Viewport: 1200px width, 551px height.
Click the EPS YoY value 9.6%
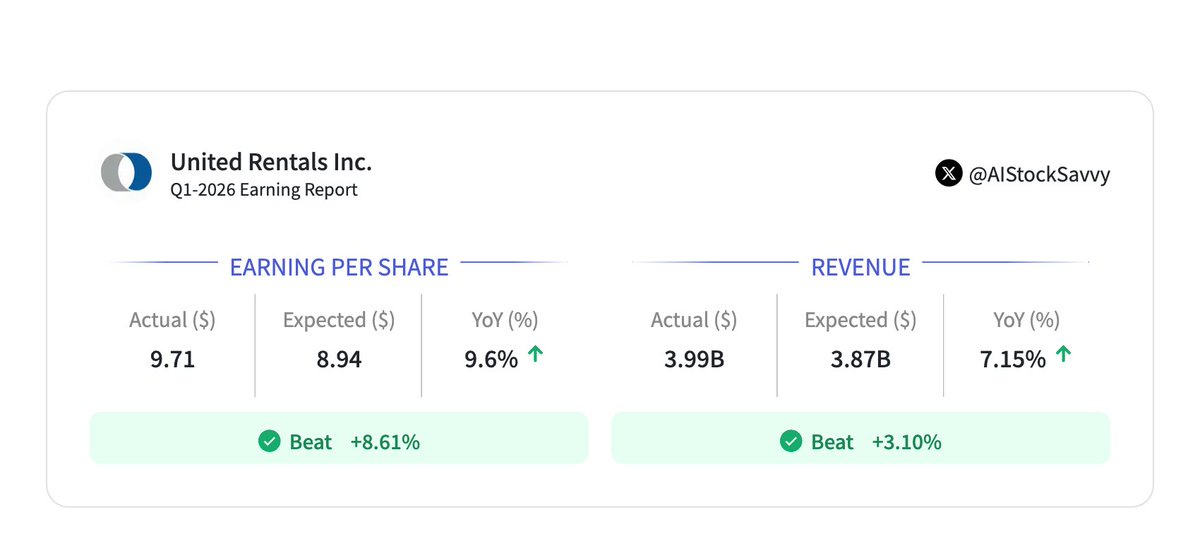pyautogui.click(x=490, y=359)
